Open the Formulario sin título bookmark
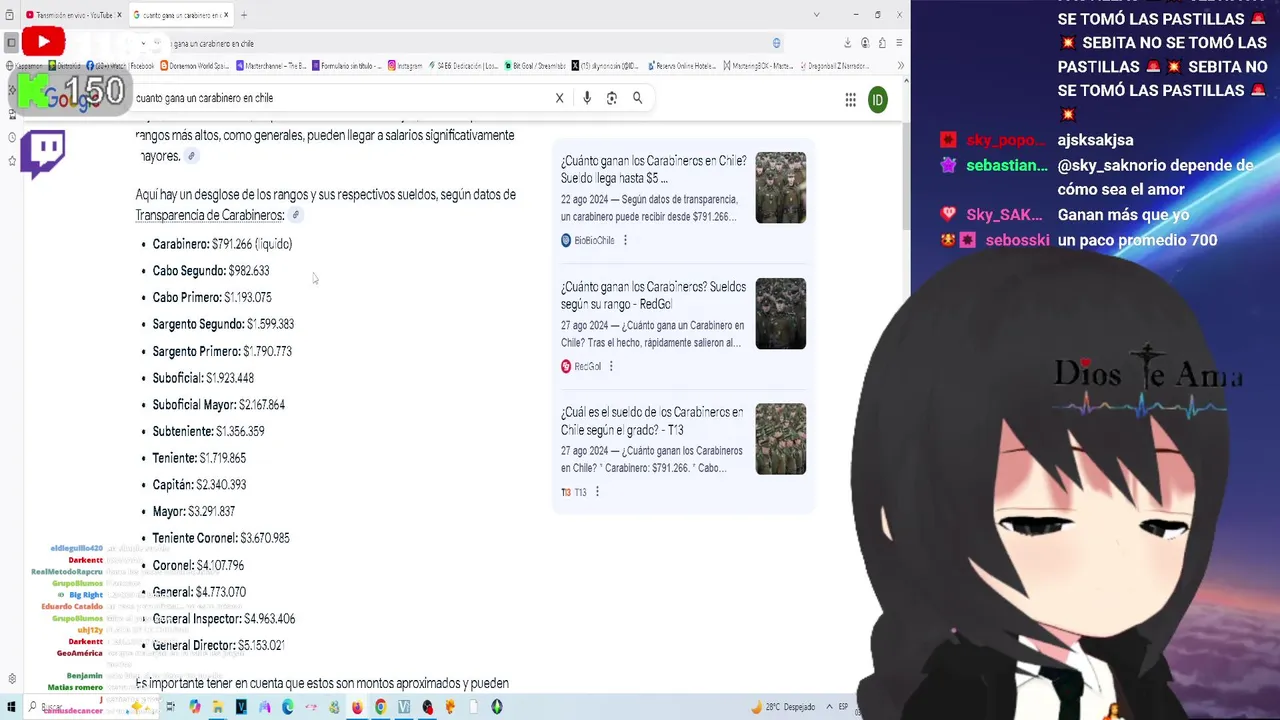 (347, 66)
